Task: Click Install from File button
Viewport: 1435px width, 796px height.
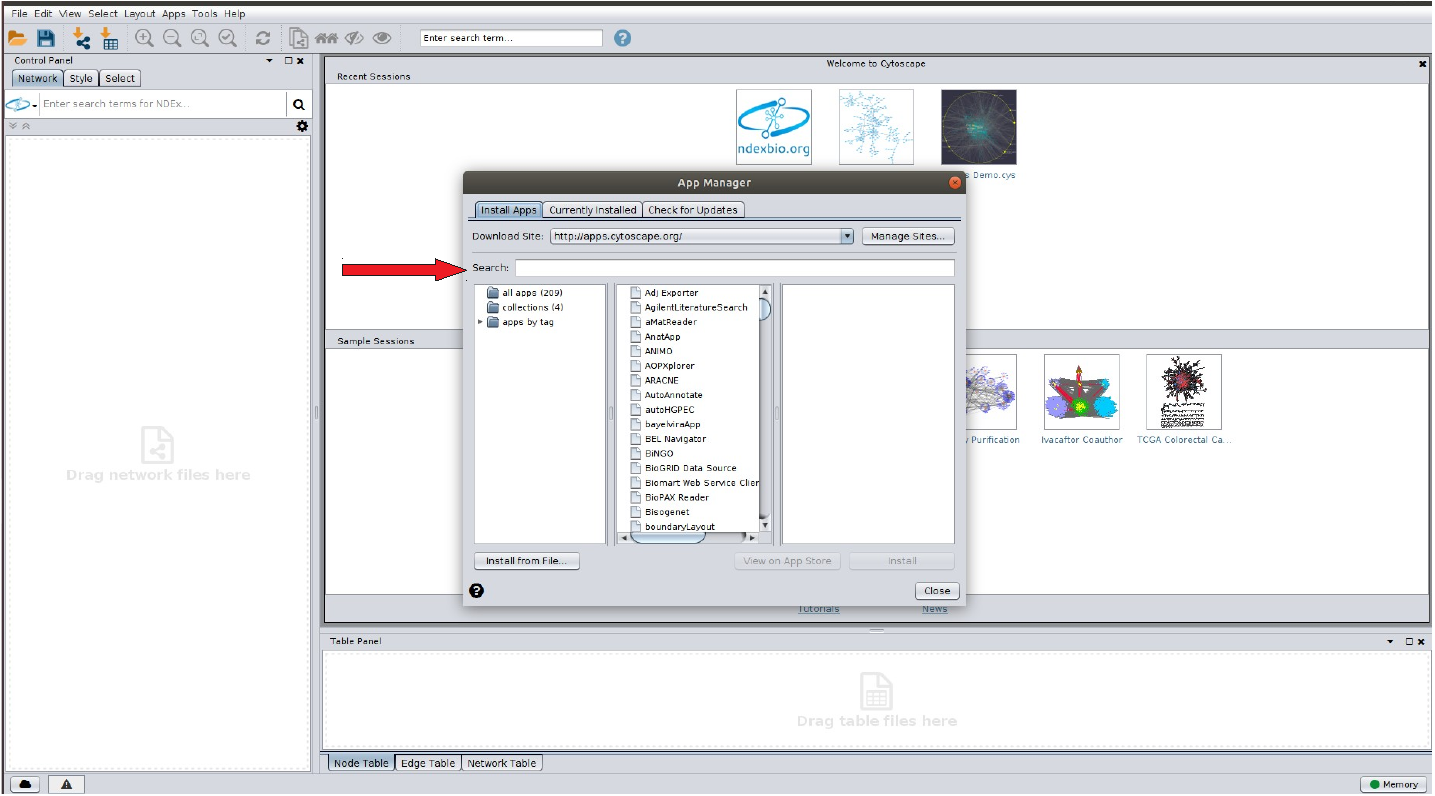Action: tap(527, 561)
